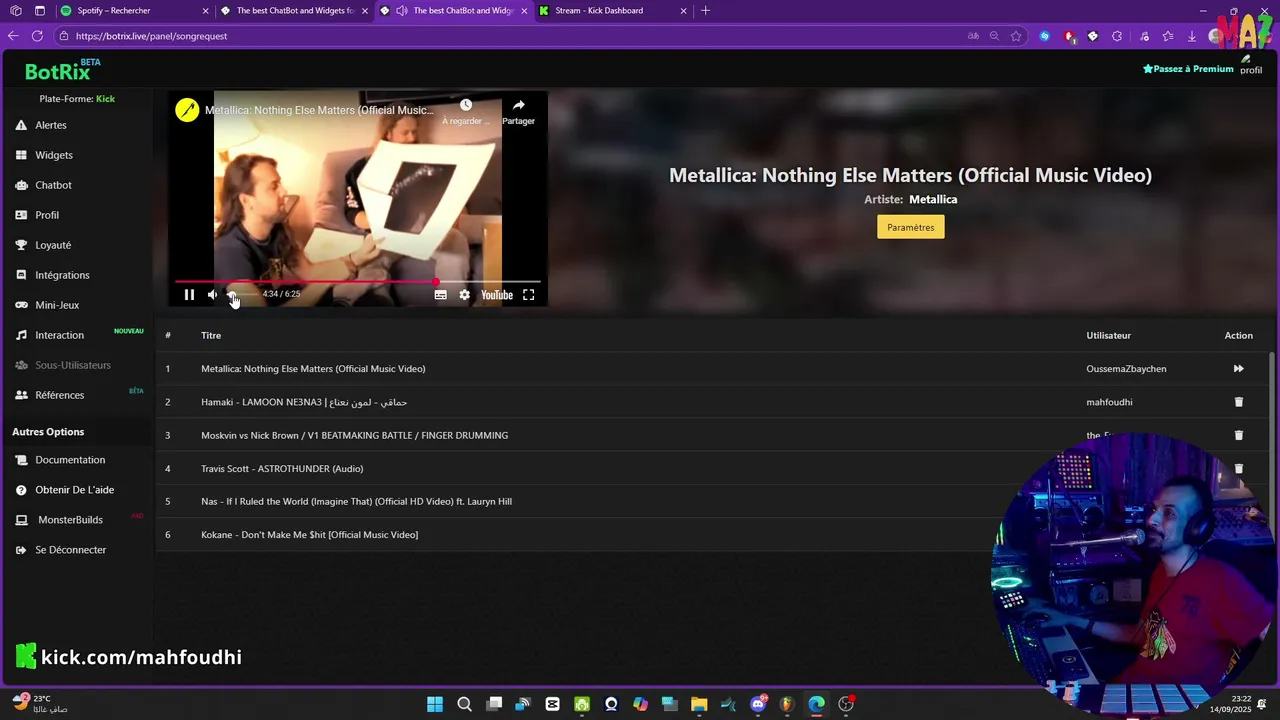Viewport: 1280px width, 720px height.
Task: Open Documentation link in sidebar
Action: coord(70,460)
